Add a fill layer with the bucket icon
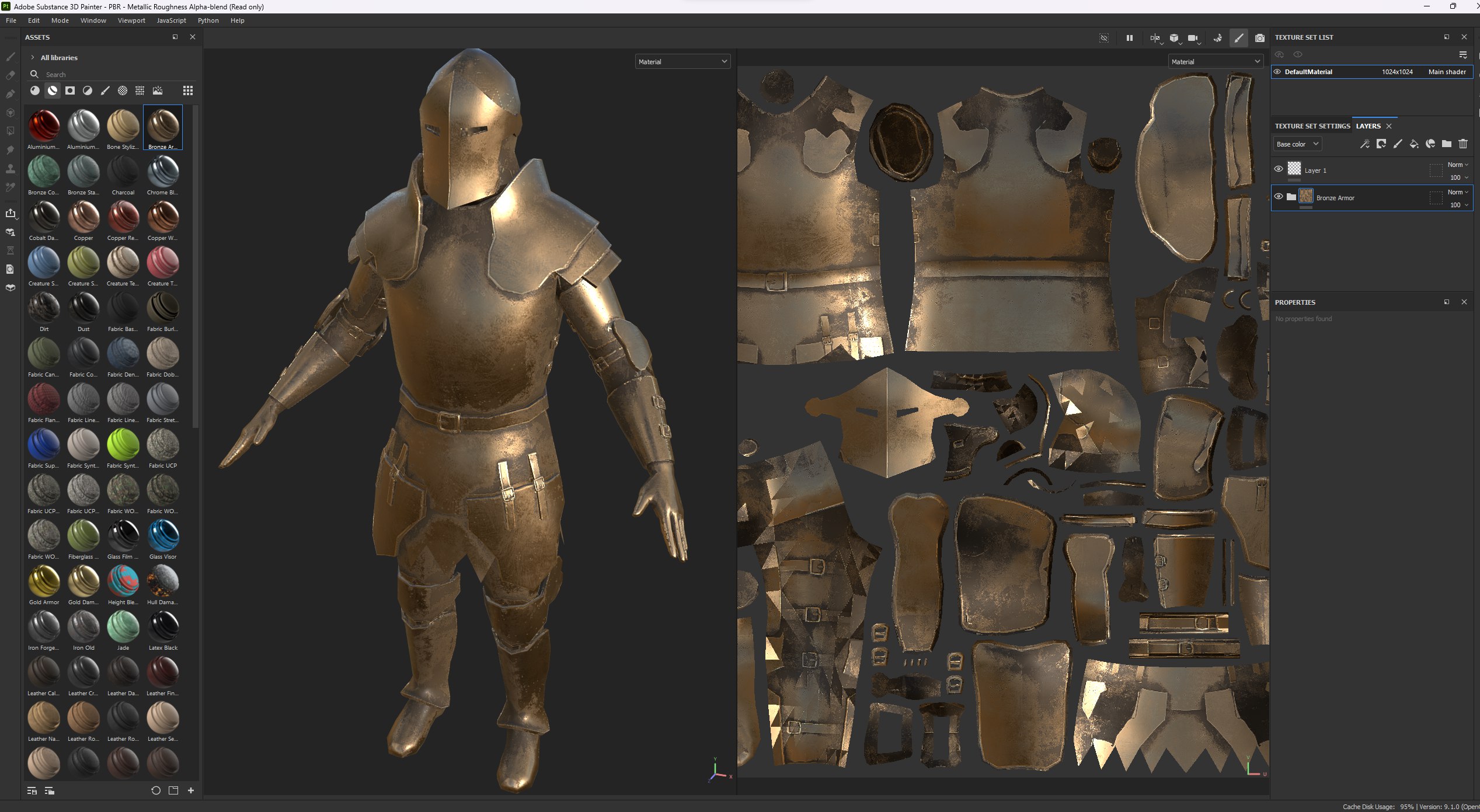The width and height of the screenshot is (1480, 812). pyautogui.click(x=1413, y=144)
